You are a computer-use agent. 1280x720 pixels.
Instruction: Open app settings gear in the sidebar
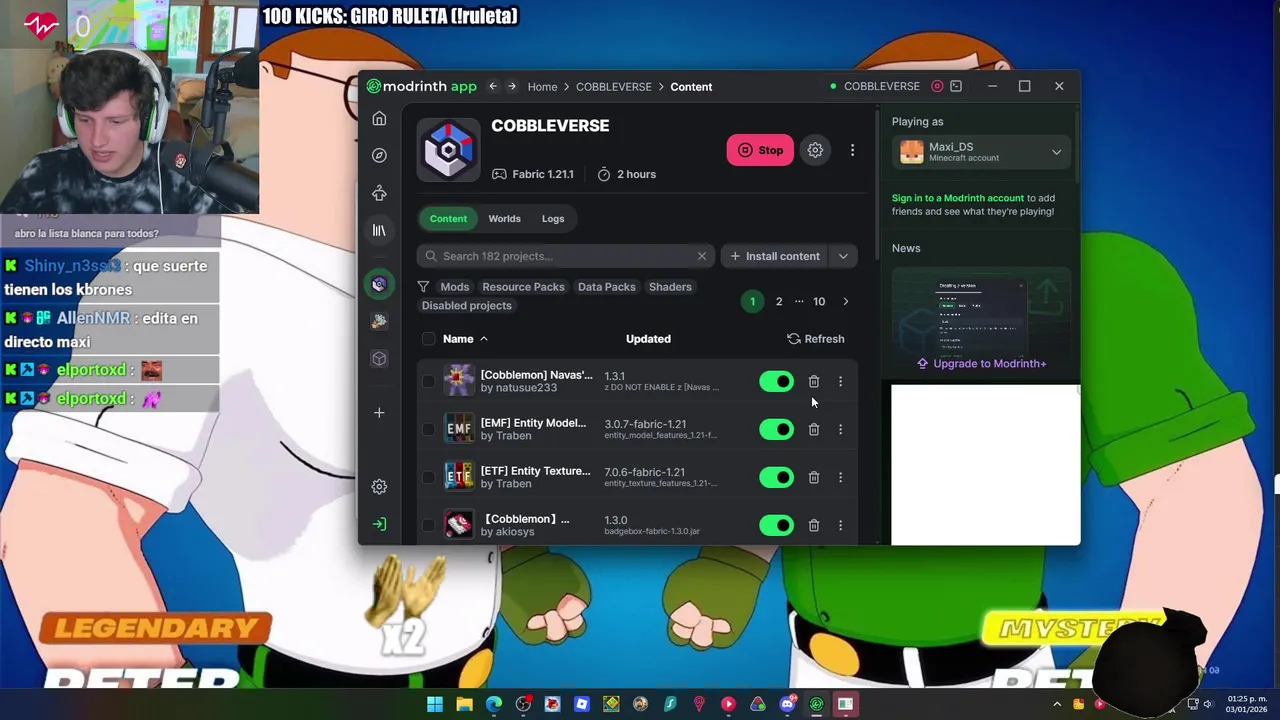click(379, 486)
